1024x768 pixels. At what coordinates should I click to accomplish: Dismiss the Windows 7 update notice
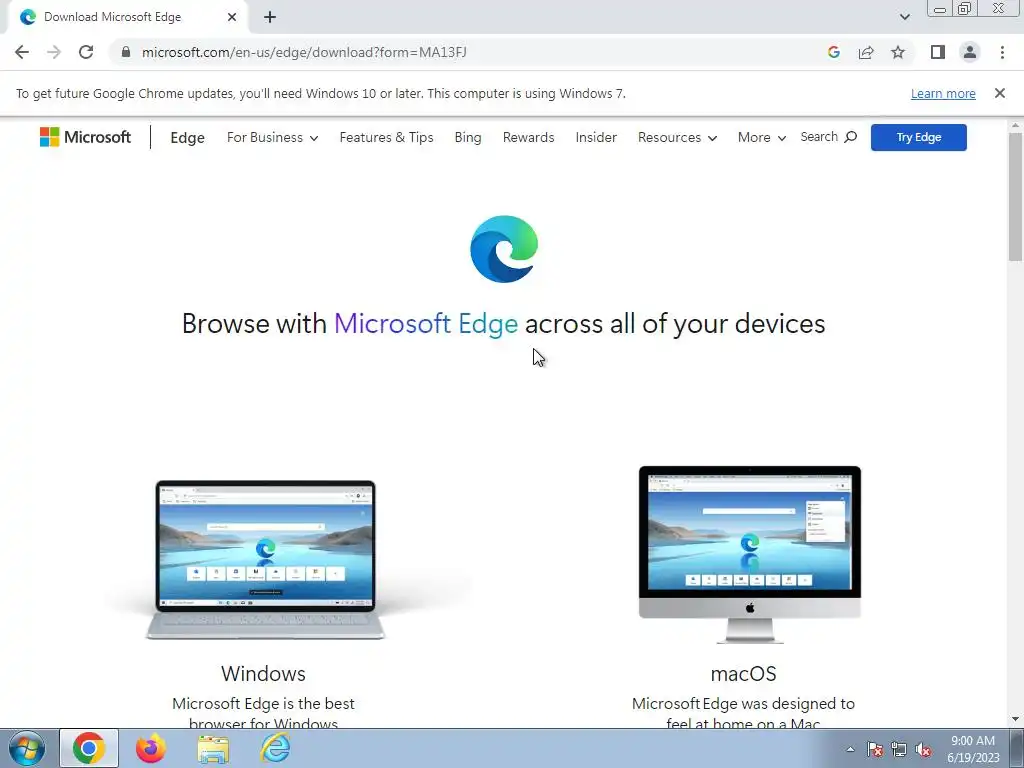(x=999, y=93)
